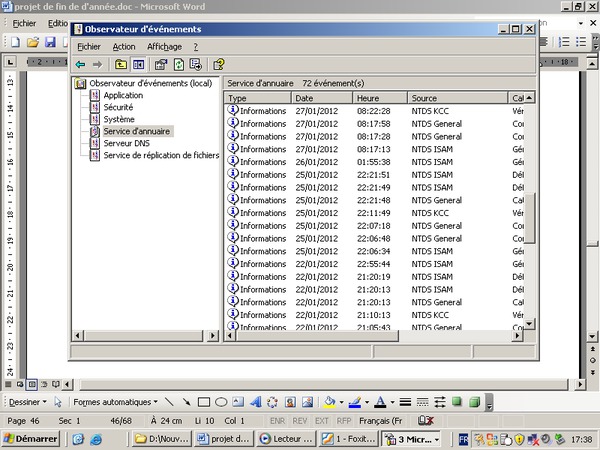
Task: Click the back arrow in Event Viewer toolbar
Action: (x=80, y=64)
